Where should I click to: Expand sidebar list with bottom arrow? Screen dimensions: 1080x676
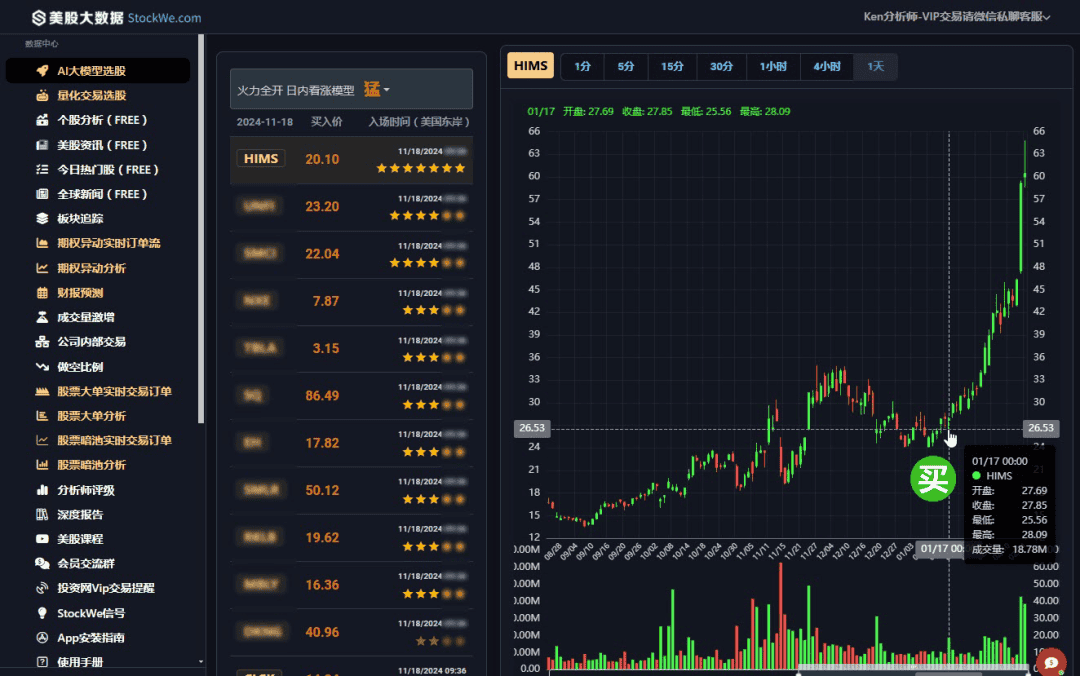(200, 662)
